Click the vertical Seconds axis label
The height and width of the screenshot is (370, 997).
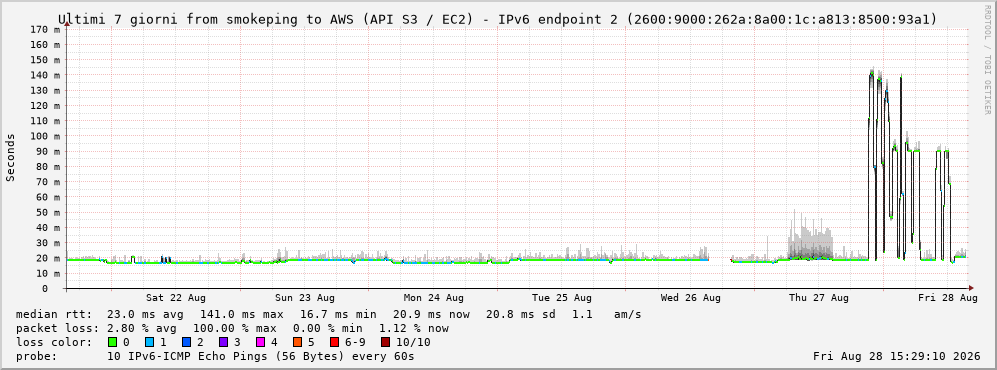10,157
